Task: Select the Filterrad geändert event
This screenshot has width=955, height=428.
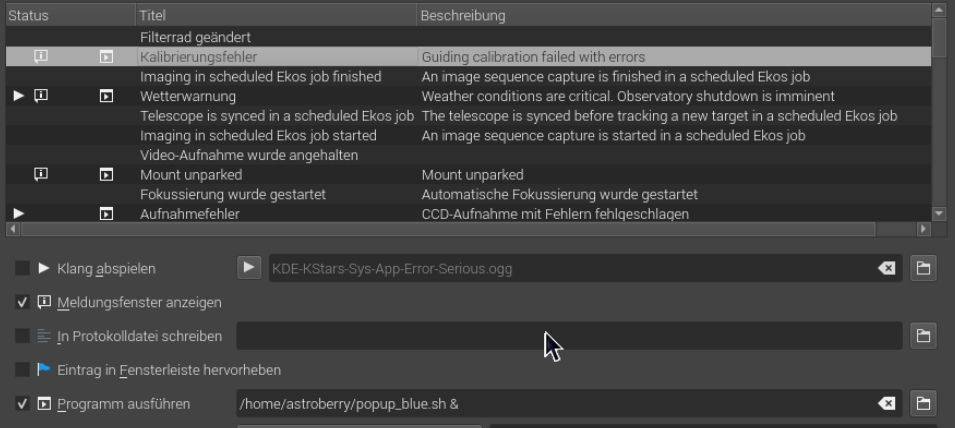Action: point(468,37)
